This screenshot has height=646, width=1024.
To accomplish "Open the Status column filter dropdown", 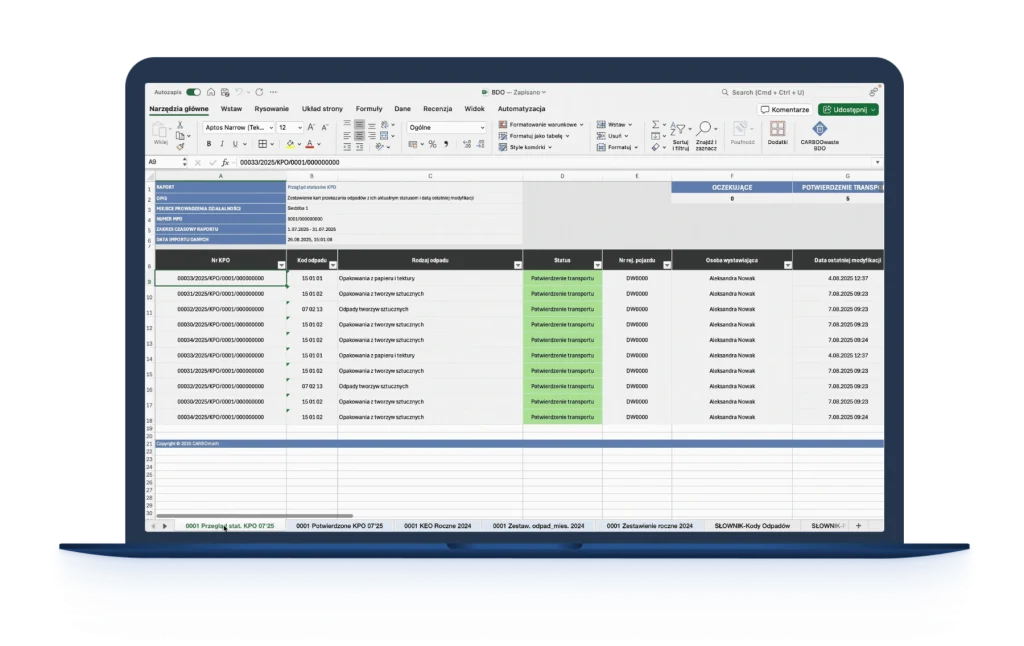I will click(596, 265).
